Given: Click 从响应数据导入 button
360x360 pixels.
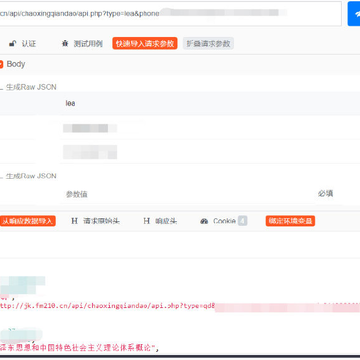Looking at the screenshot, I should pyautogui.click(x=28, y=221).
